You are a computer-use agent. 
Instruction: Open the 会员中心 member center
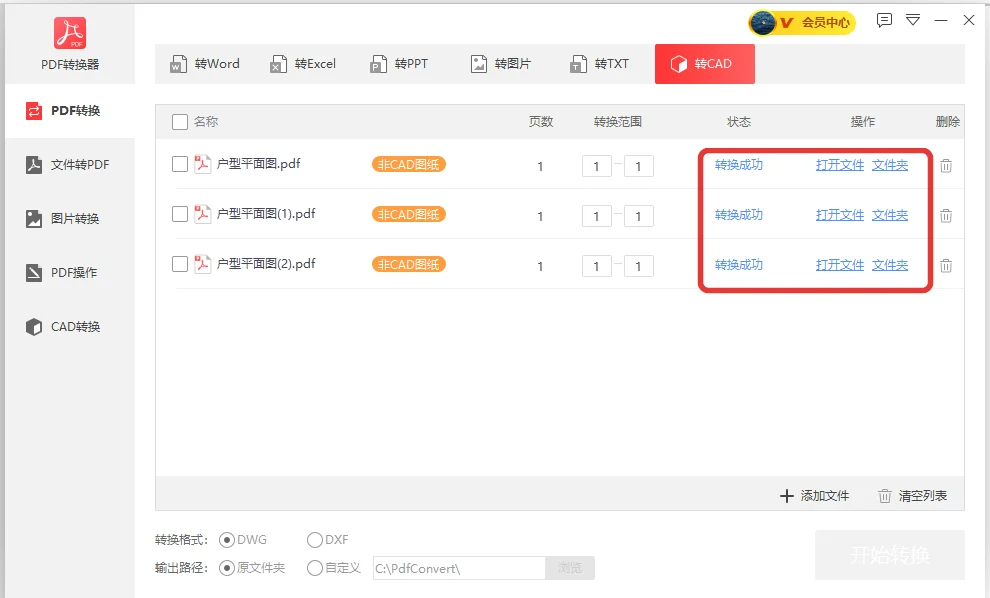802,23
